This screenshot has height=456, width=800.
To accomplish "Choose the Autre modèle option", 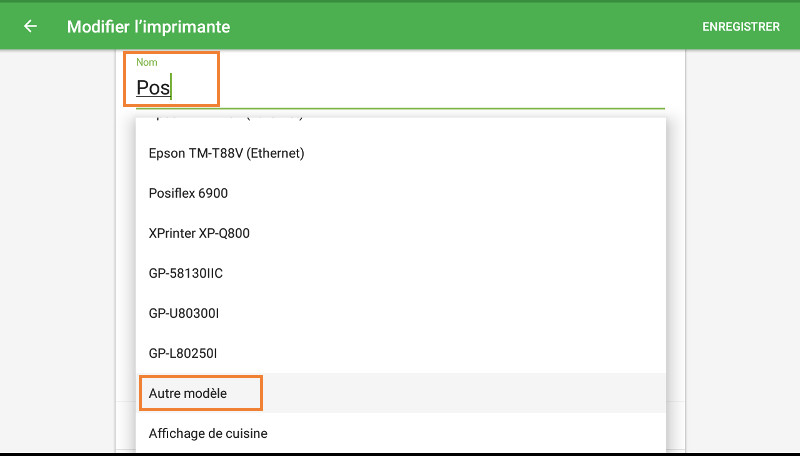I will coord(188,393).
